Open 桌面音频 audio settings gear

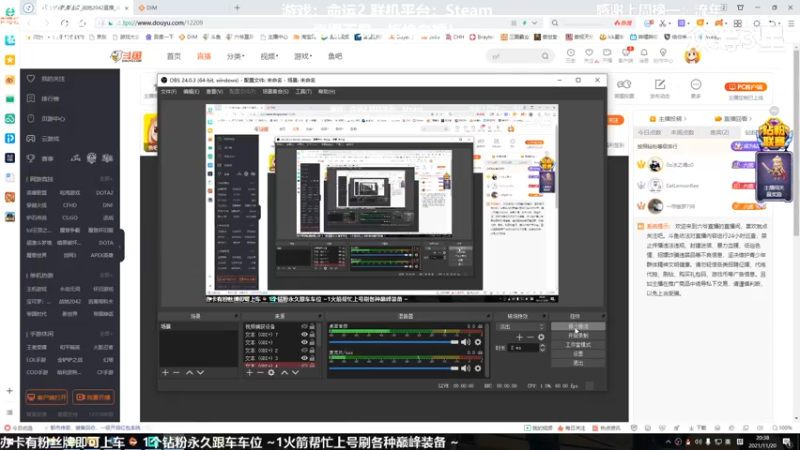(x=478, y=342)
